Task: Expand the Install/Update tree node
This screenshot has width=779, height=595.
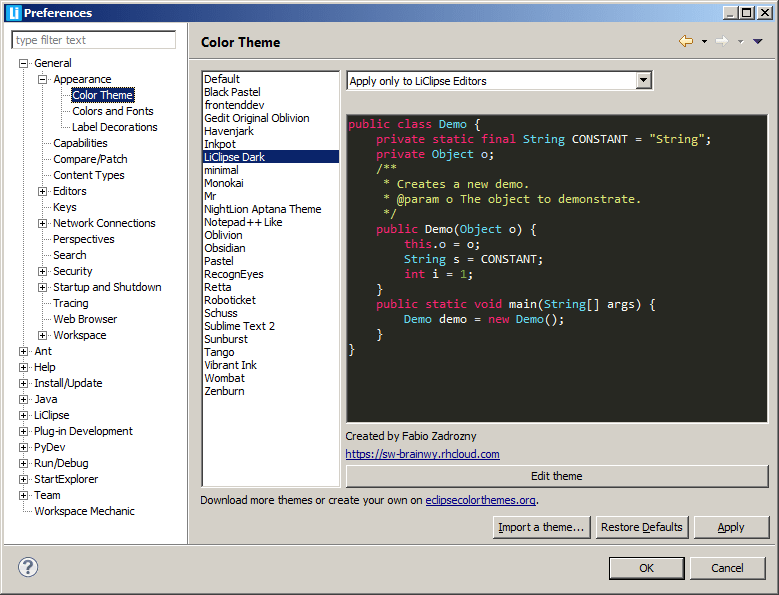Action: tap(23, 383)
